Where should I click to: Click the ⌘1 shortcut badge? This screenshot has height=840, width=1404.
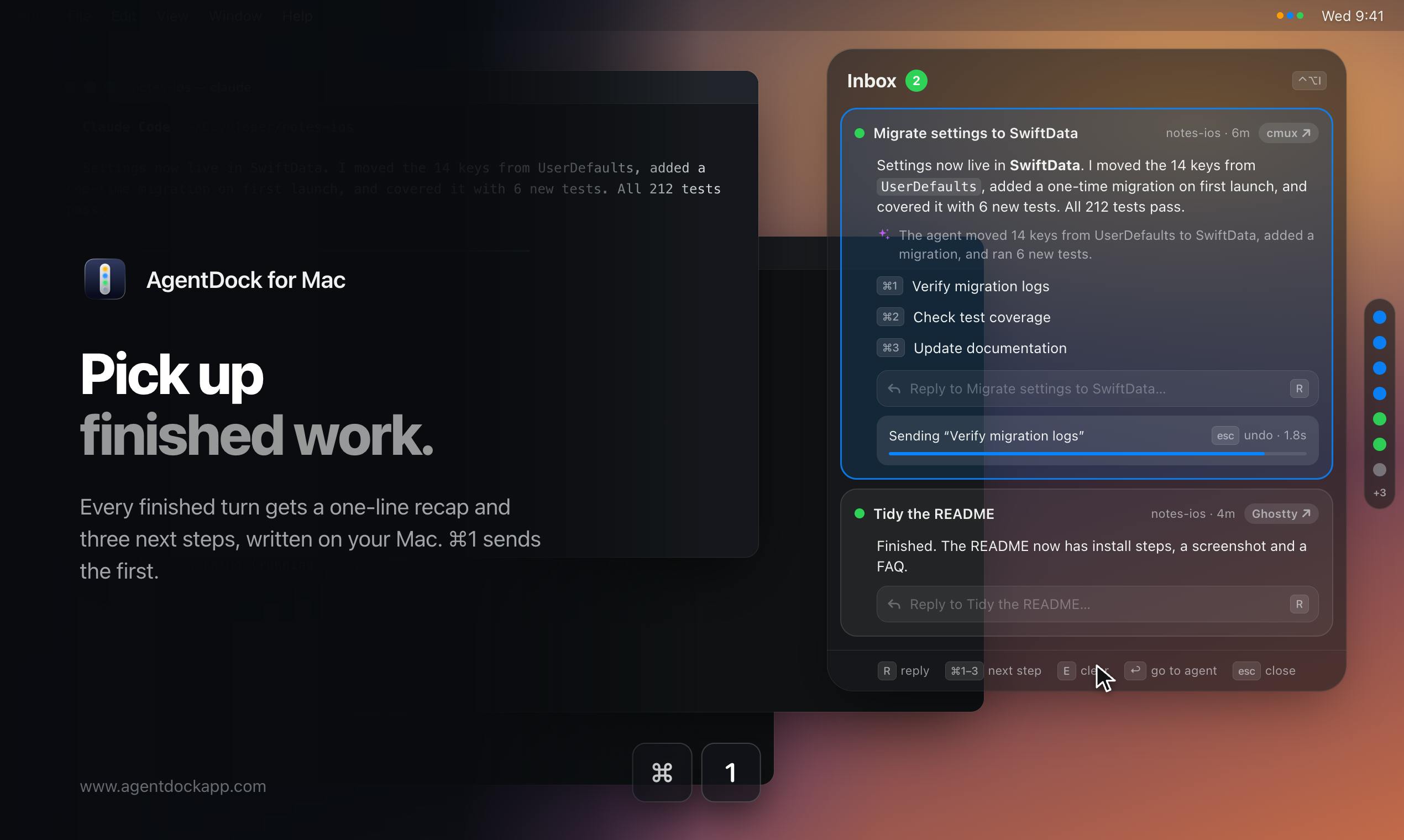[889, 286]
